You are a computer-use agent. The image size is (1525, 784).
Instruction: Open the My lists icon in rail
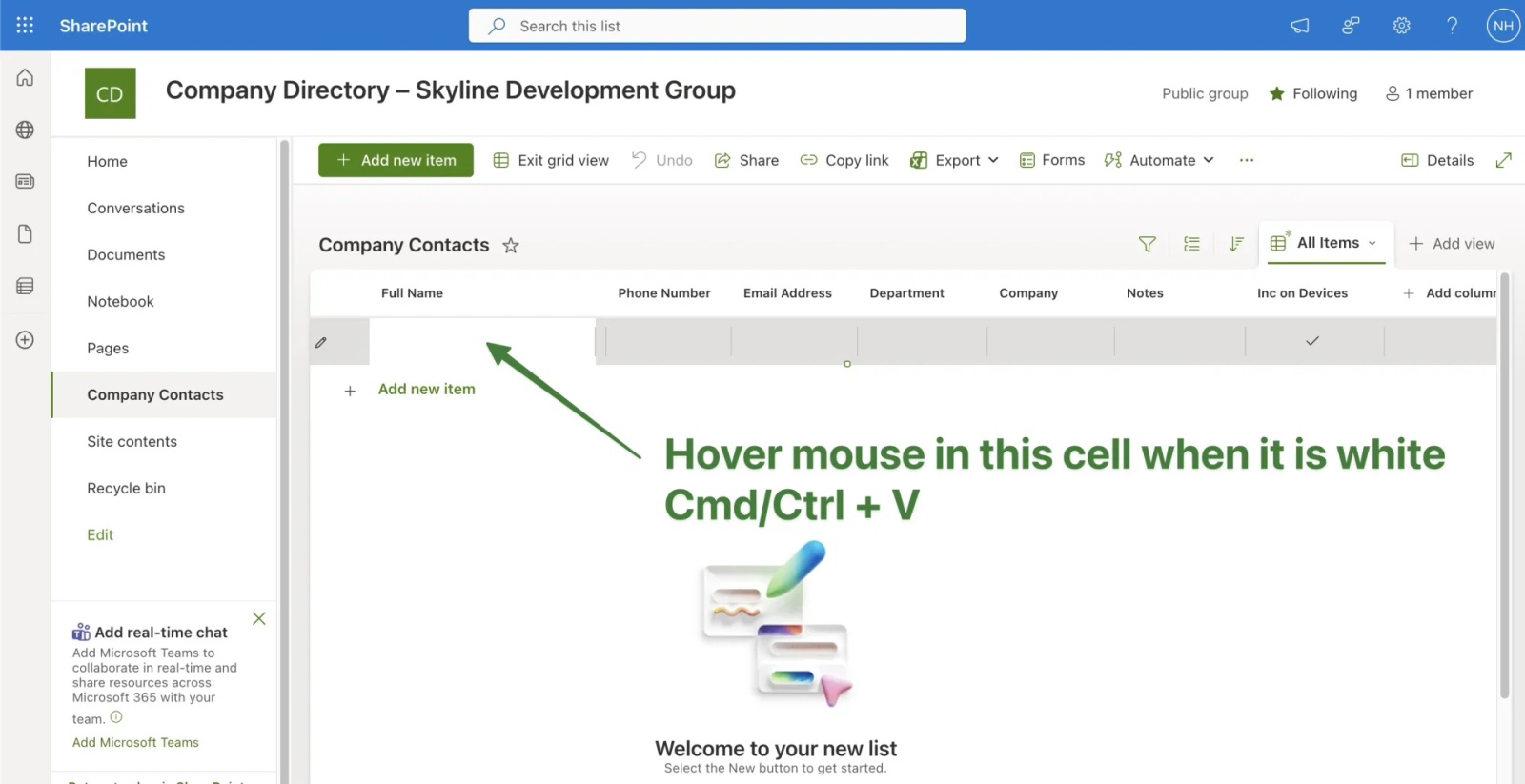[25, 286]
